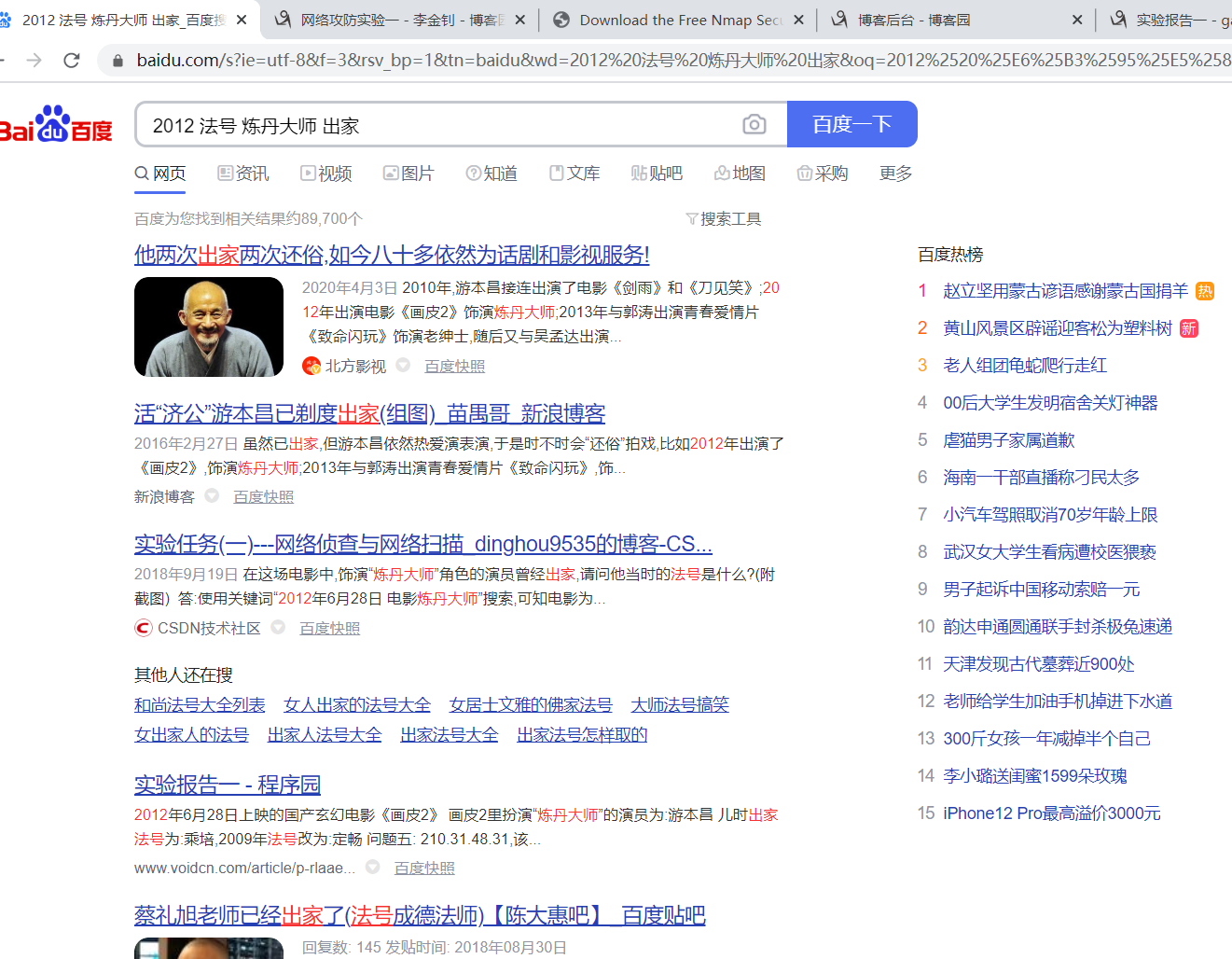Image resolution: width=1232 pixels, height=959 pixels.
Task: Close the Download the Free Nmap tab
Action: pos(798,20)
